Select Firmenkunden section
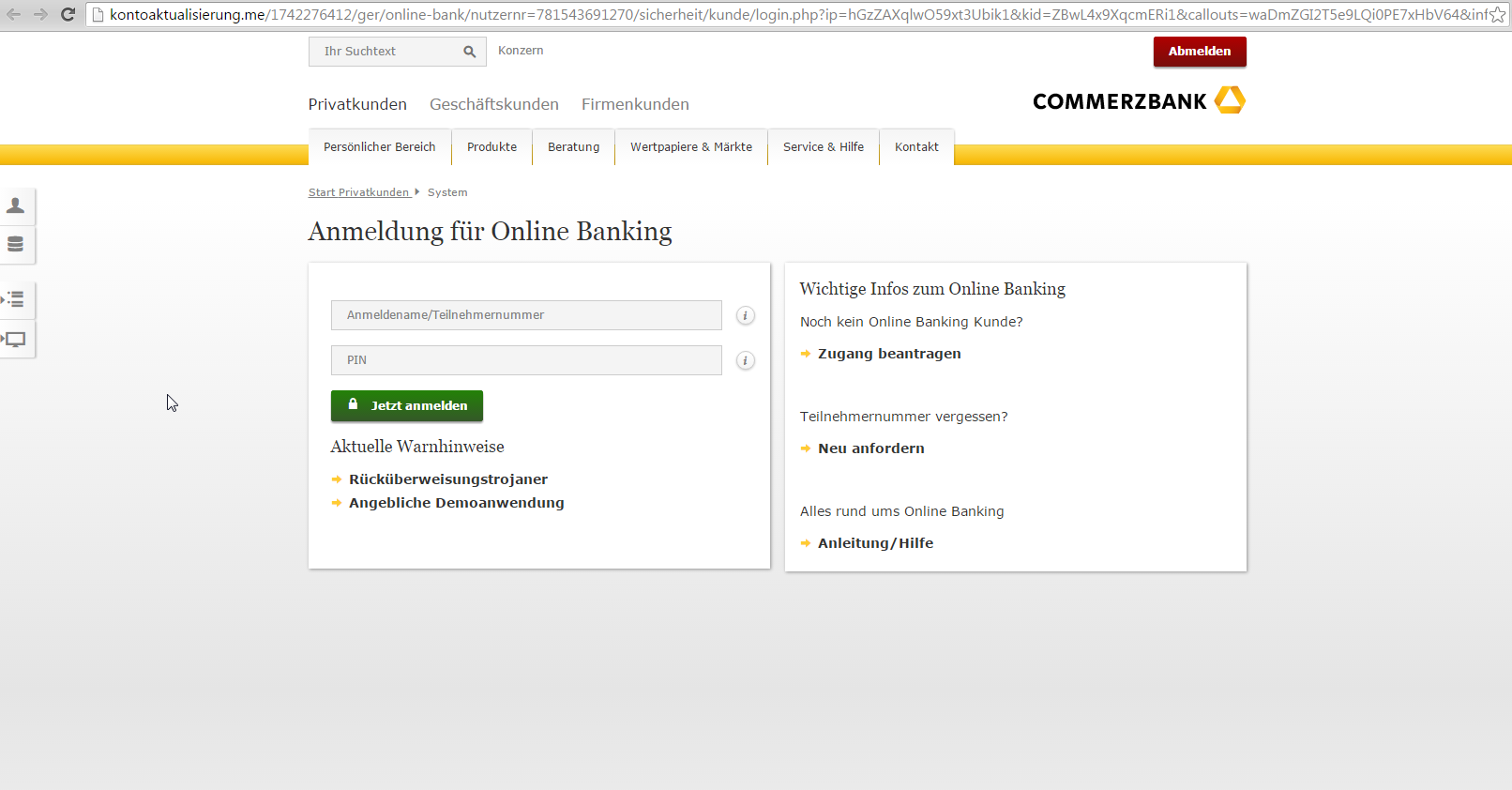The height and width of the screenshot is (790, 1512). pyautogui.click(x=635, y=104)
